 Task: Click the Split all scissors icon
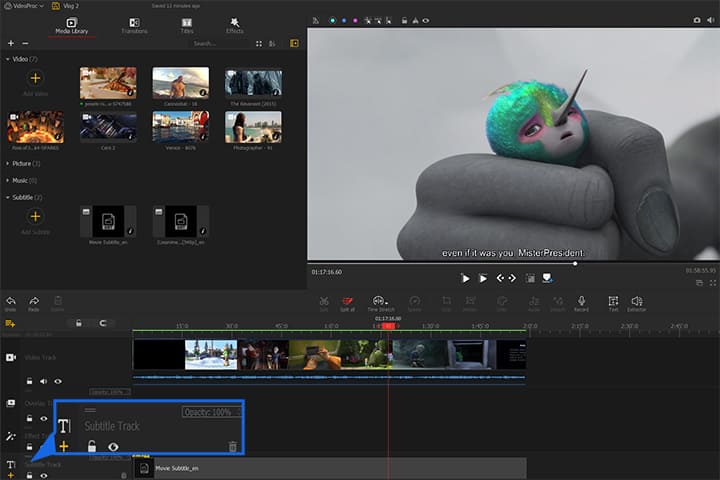(x=349, y=300)
